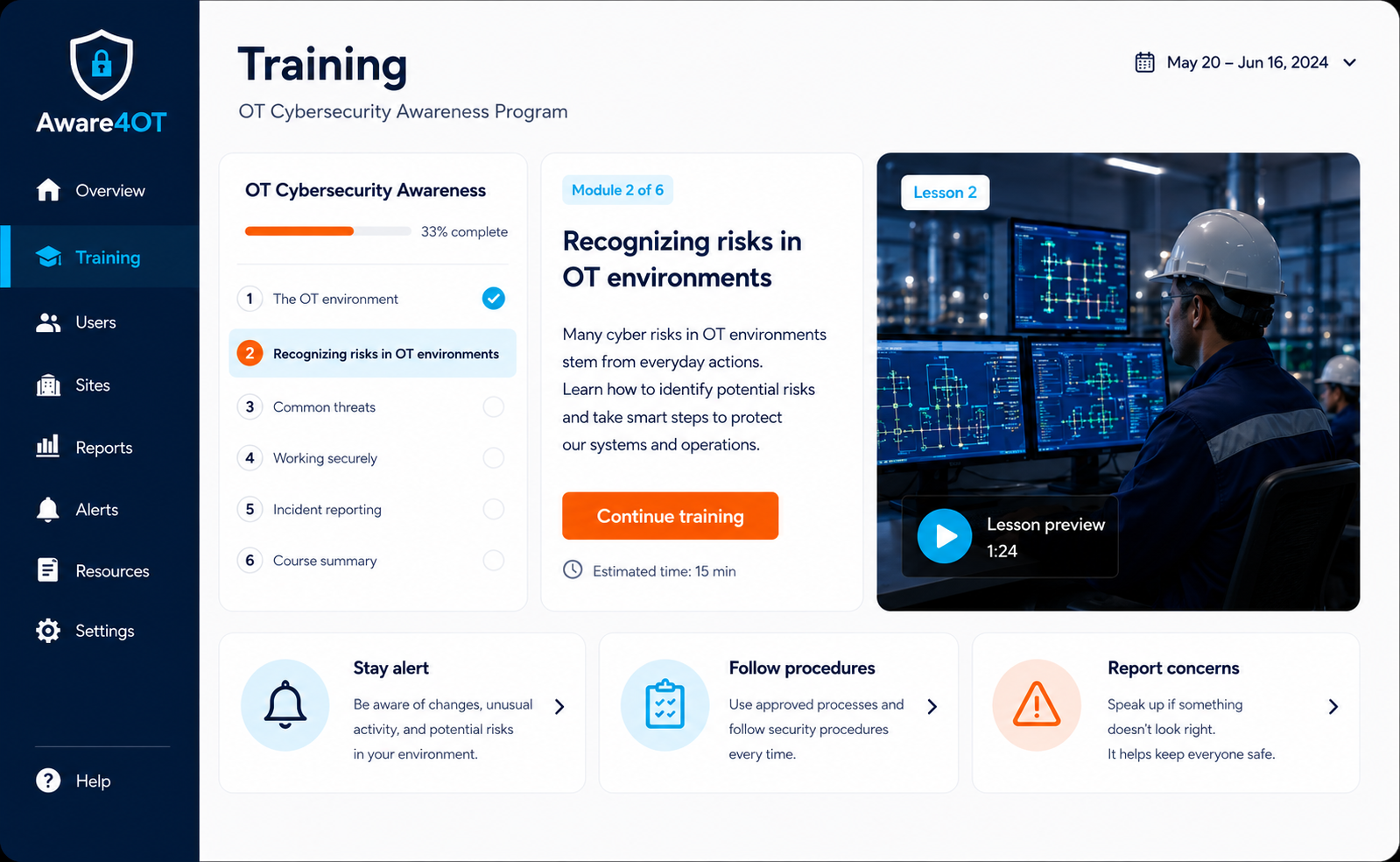
Task: Click the Module 2 of 6 tag
Action: tap(617, 190)
